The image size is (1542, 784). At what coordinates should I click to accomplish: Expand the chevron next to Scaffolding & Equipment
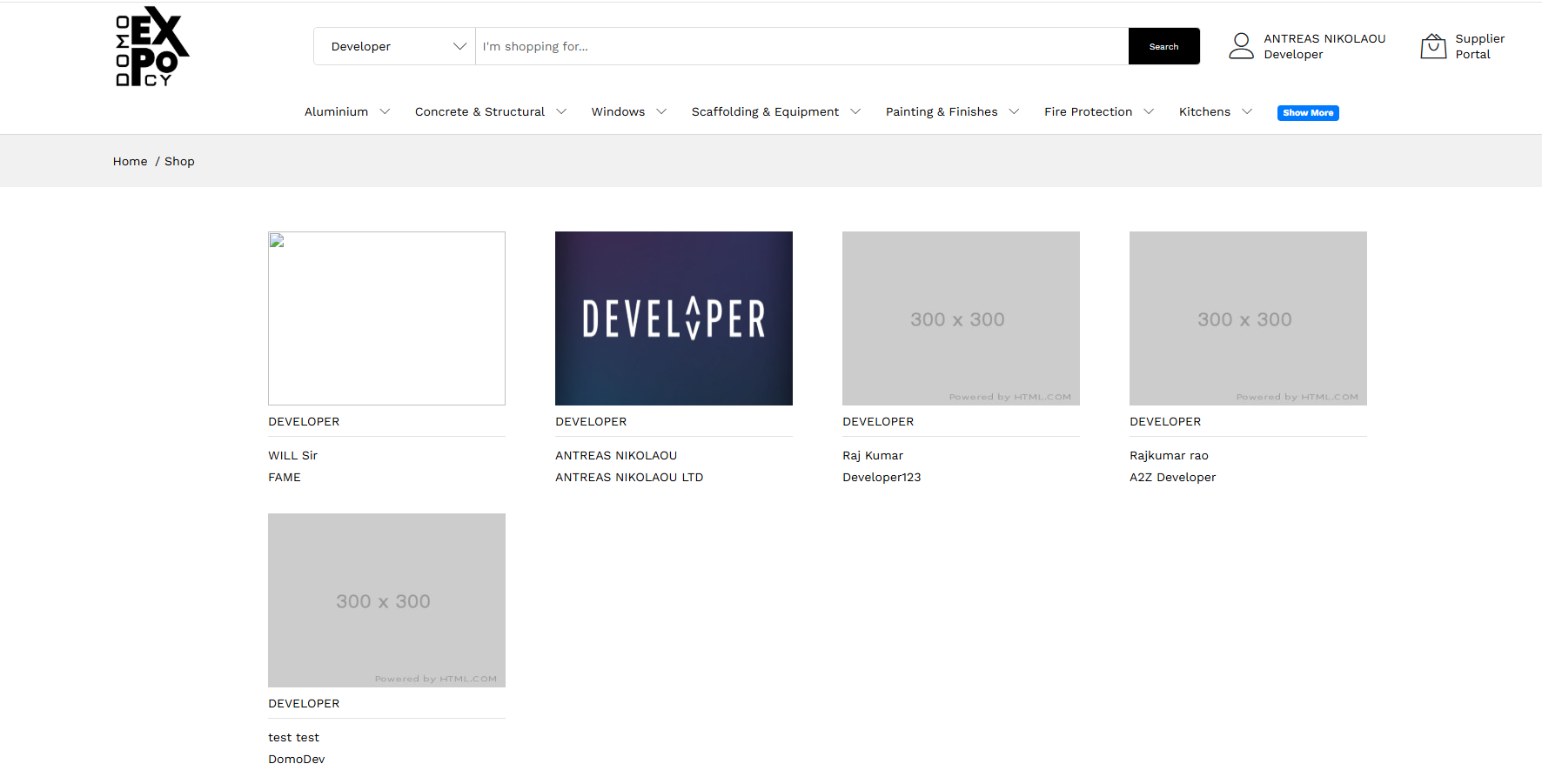point(855,111)
